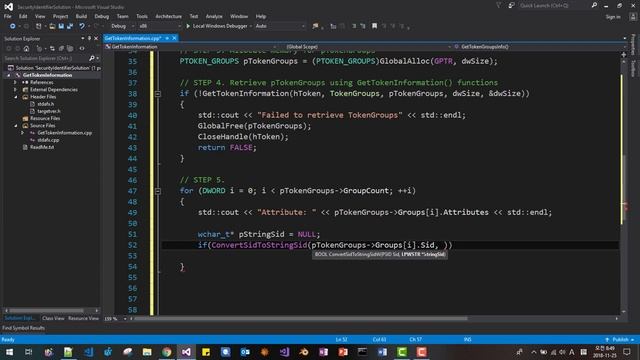Open File Explorer from the taskbar
The image size is (640, 360).
(147, 352)
